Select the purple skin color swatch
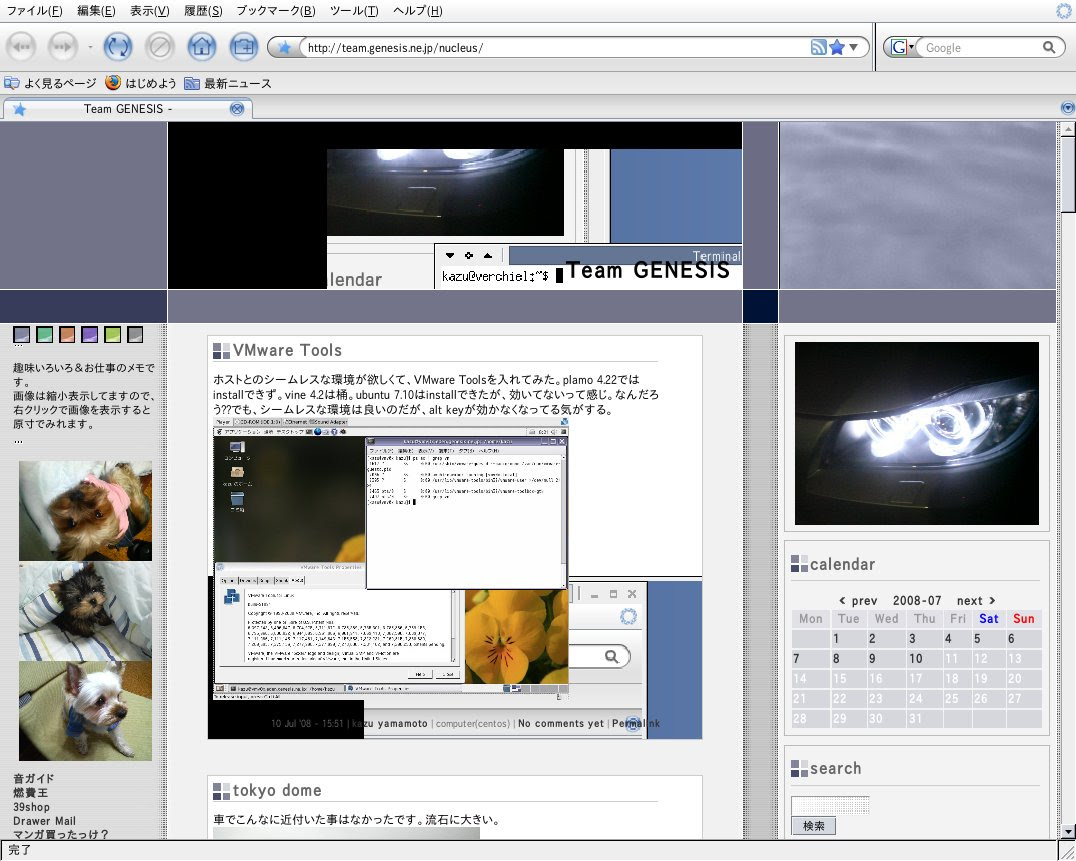Image resolution: width=1076 pixels, height=861 pixels. coord(89,334)
